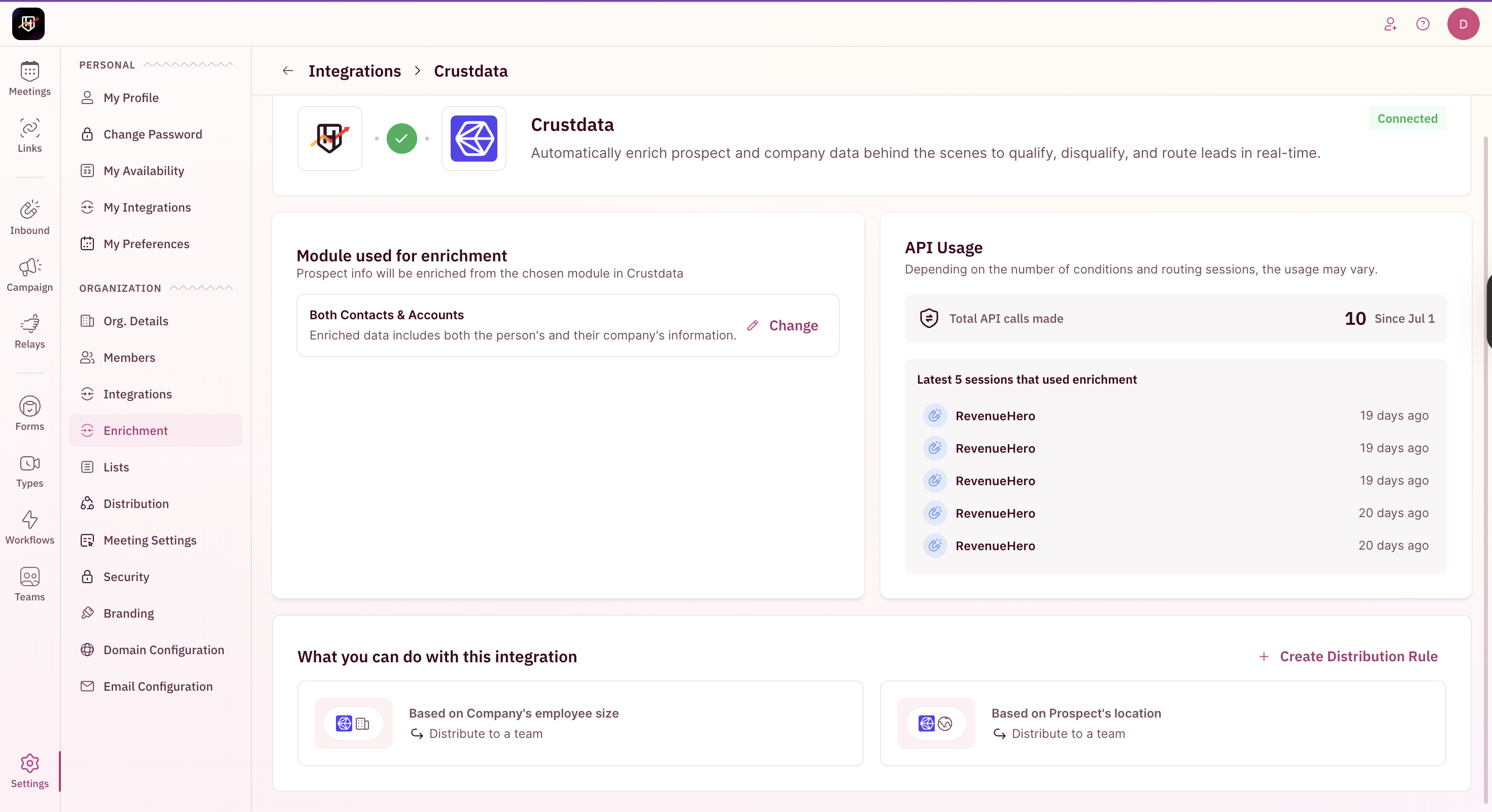
Task: Click Integrations breadcrumb link
Action: tap(354, 71)
